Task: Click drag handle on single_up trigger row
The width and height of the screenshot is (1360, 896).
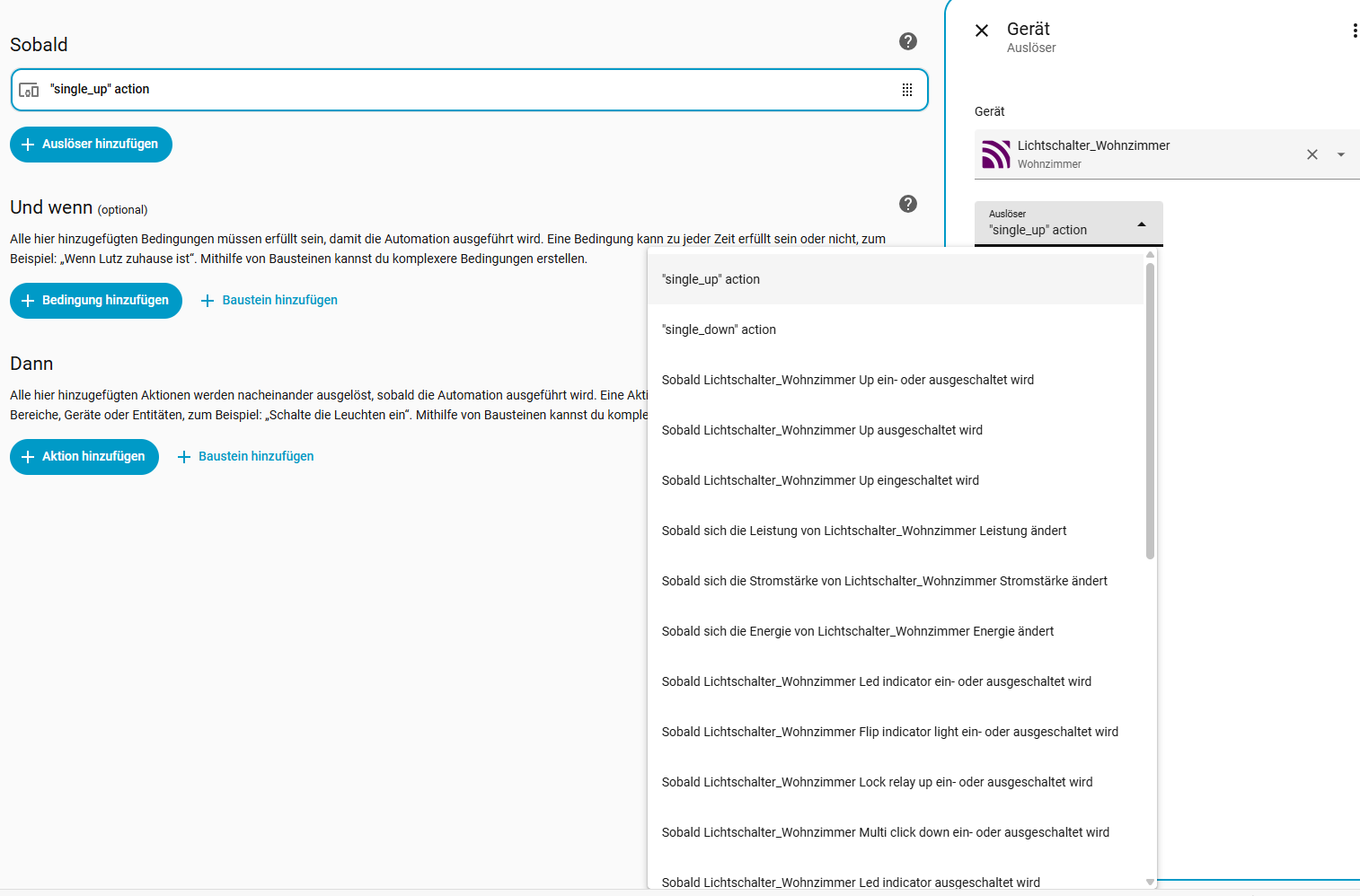Action: point(907,90)
